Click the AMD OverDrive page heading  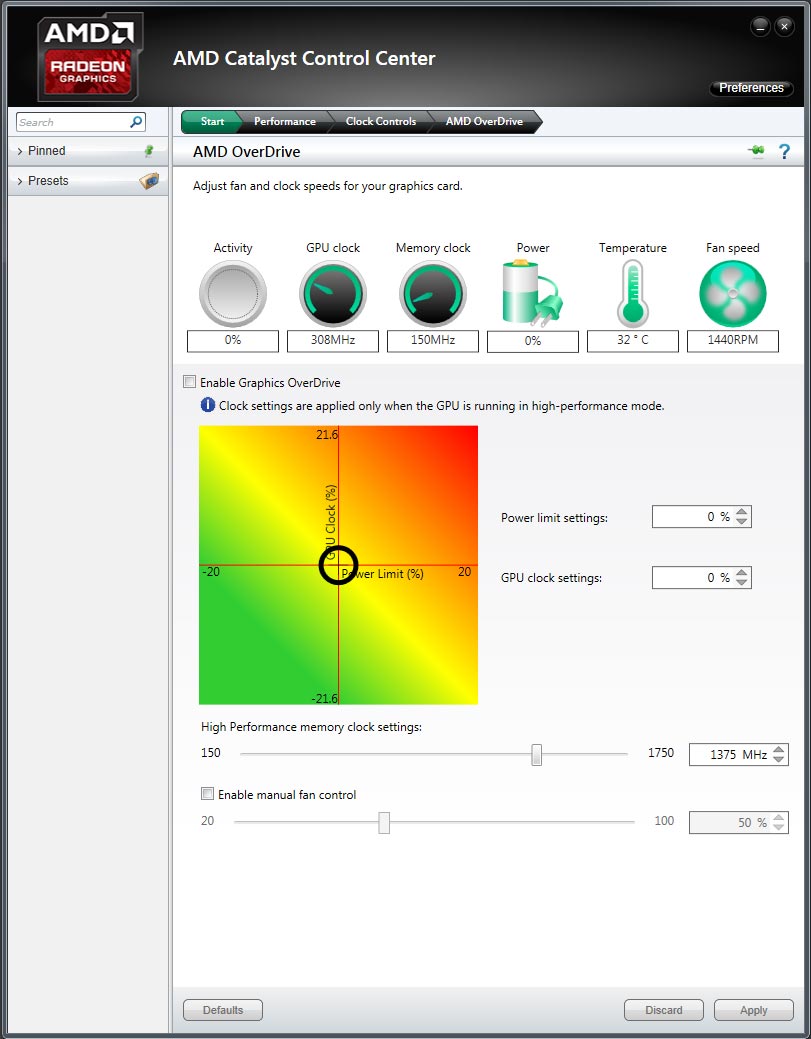point(246,152)
